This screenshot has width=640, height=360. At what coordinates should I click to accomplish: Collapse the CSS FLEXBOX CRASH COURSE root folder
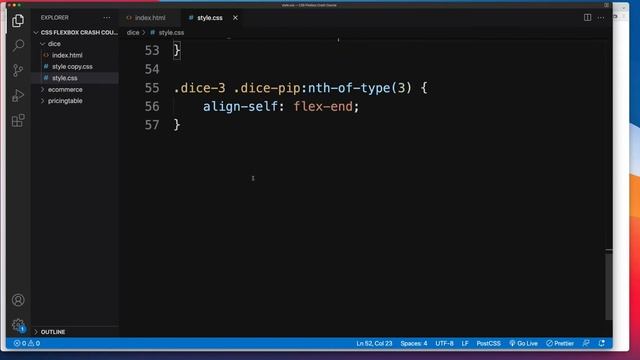(x=76, y=32)
